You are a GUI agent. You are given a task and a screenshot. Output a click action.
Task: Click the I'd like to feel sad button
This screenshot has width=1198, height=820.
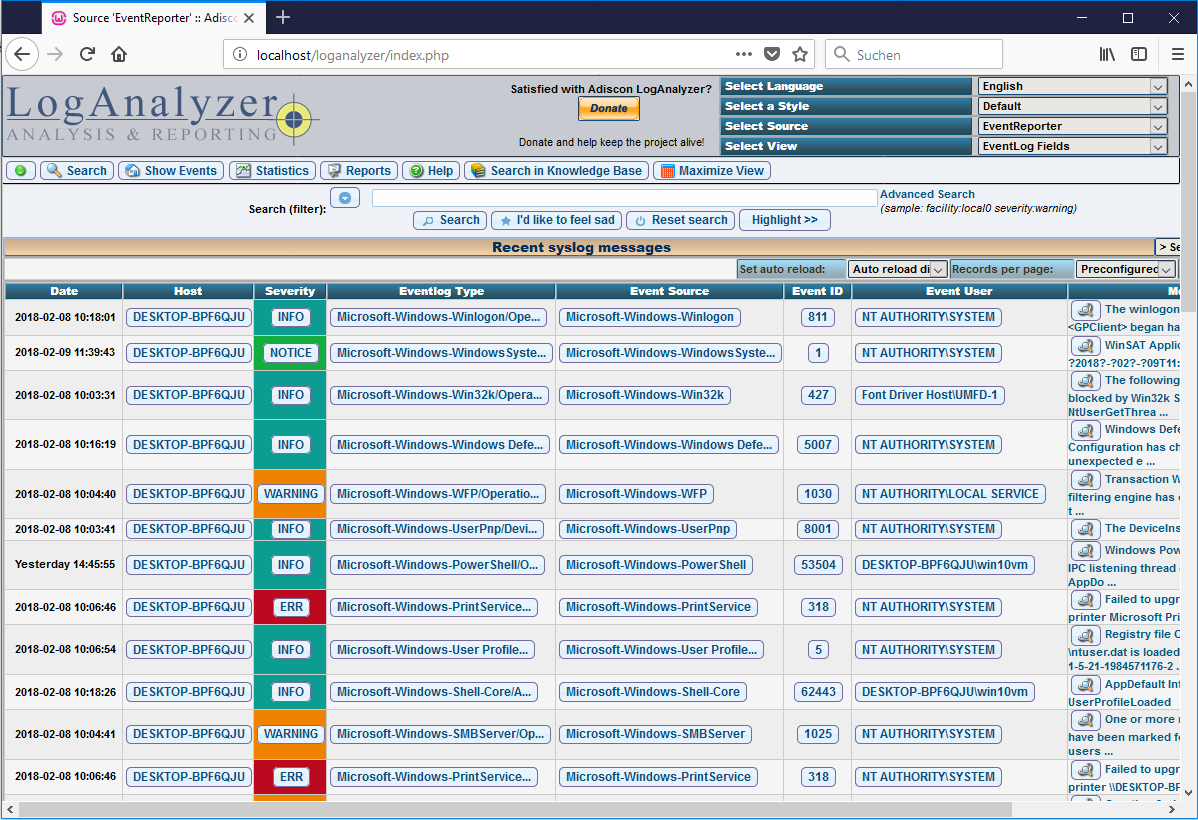(557, 220)
